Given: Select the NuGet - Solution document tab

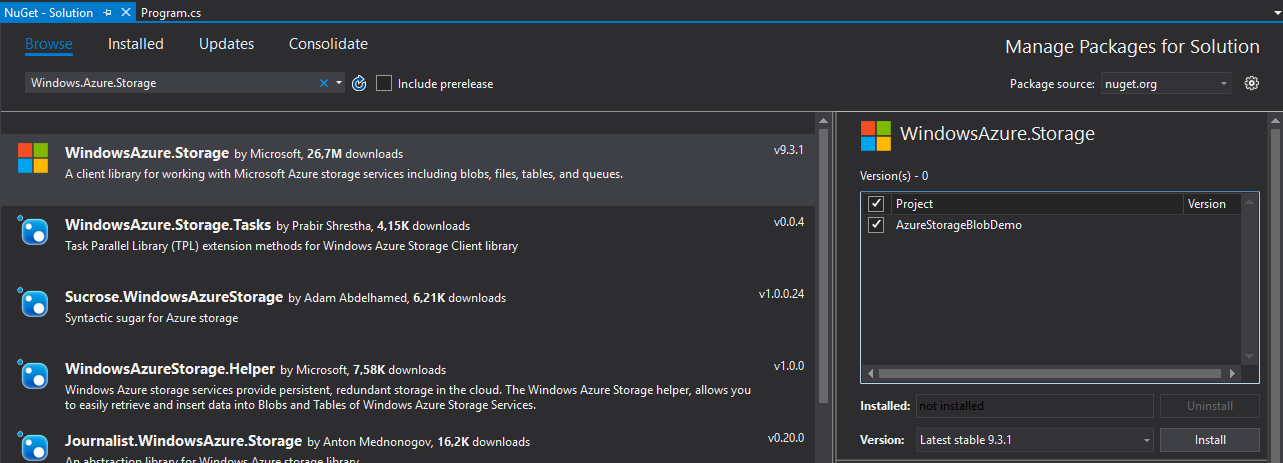Looking at the screenshot, I should pos(49,13).
